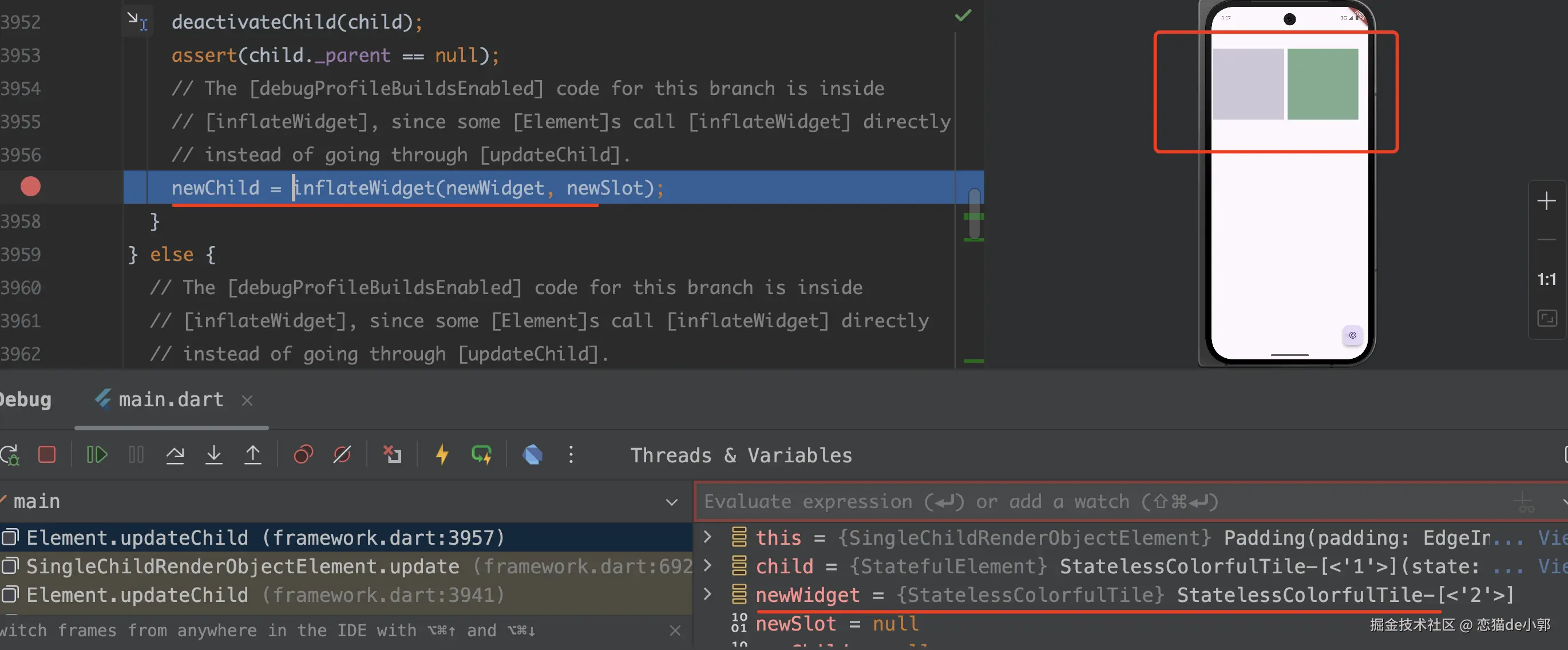Screen dimensions: 1568x650
Task: Stop the debug session
Action: click(47, 455)
